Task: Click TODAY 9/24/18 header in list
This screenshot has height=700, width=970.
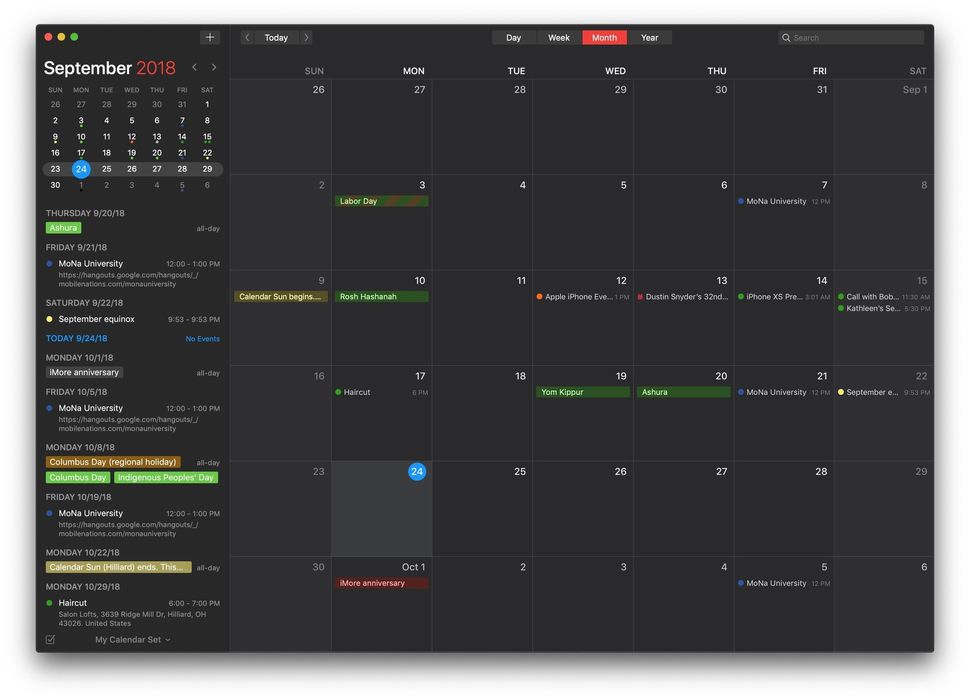Action: pyautogui.click(x=76, y=338)
